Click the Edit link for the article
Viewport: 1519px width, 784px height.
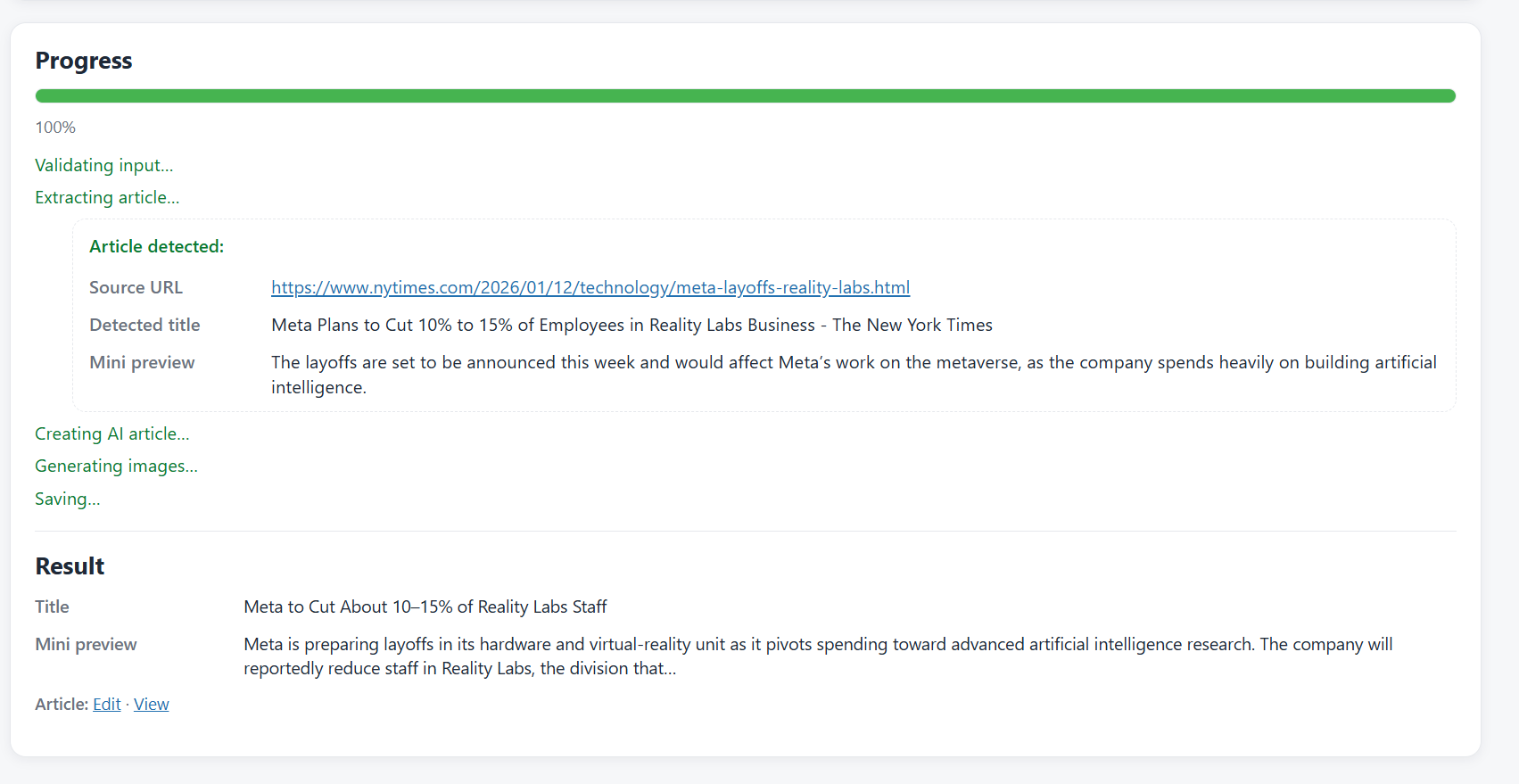[106, 704]
